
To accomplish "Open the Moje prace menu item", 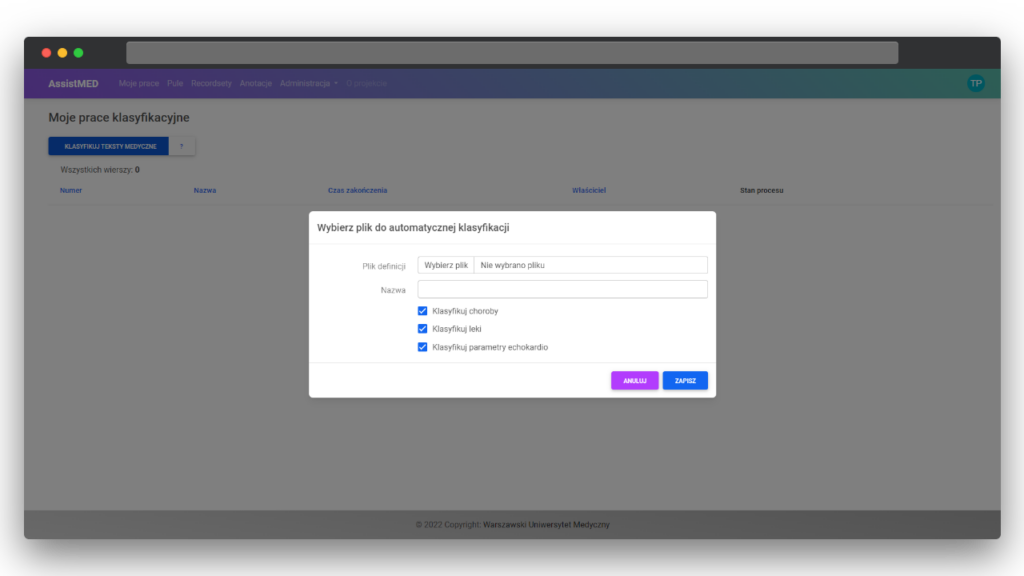I will 138,83.
